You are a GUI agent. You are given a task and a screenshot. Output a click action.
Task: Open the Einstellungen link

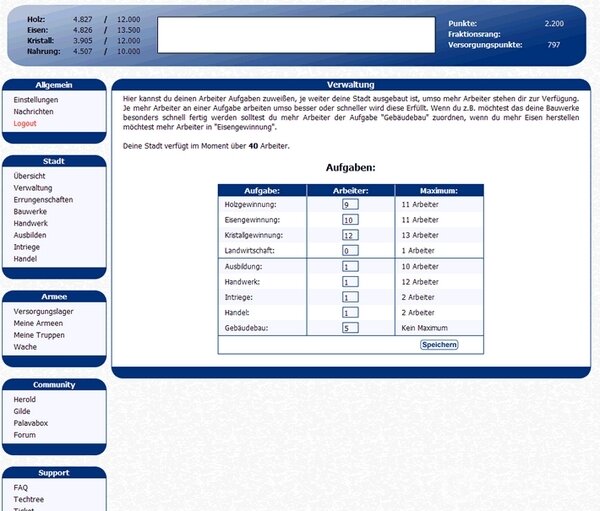(x=36, y=100)
